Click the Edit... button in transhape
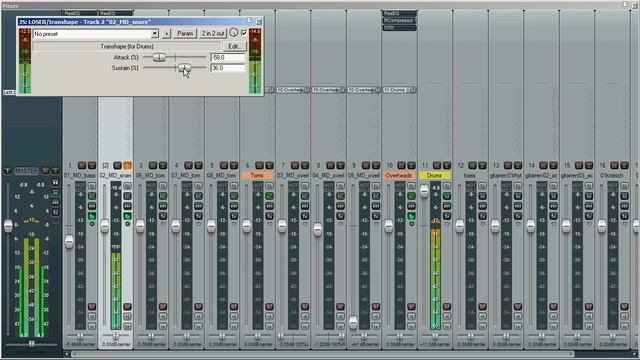 click(234, 46)
